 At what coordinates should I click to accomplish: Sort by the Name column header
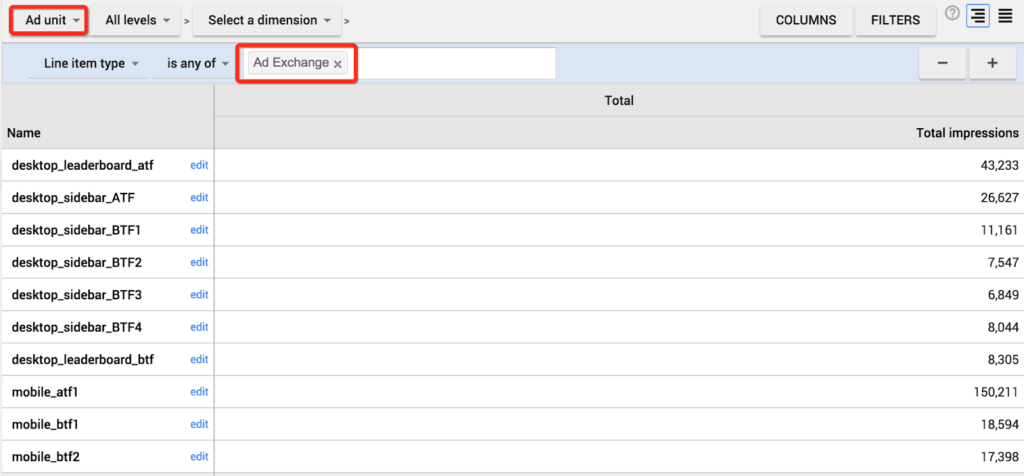pyautogui.click(x=24, y=133)
